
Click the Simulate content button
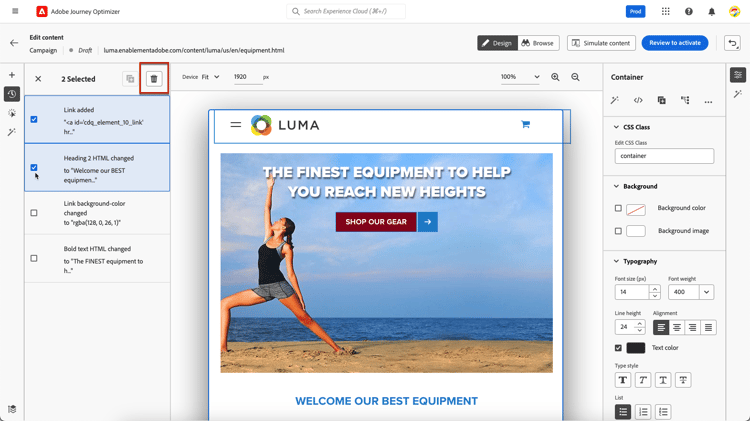coord(601,43)
